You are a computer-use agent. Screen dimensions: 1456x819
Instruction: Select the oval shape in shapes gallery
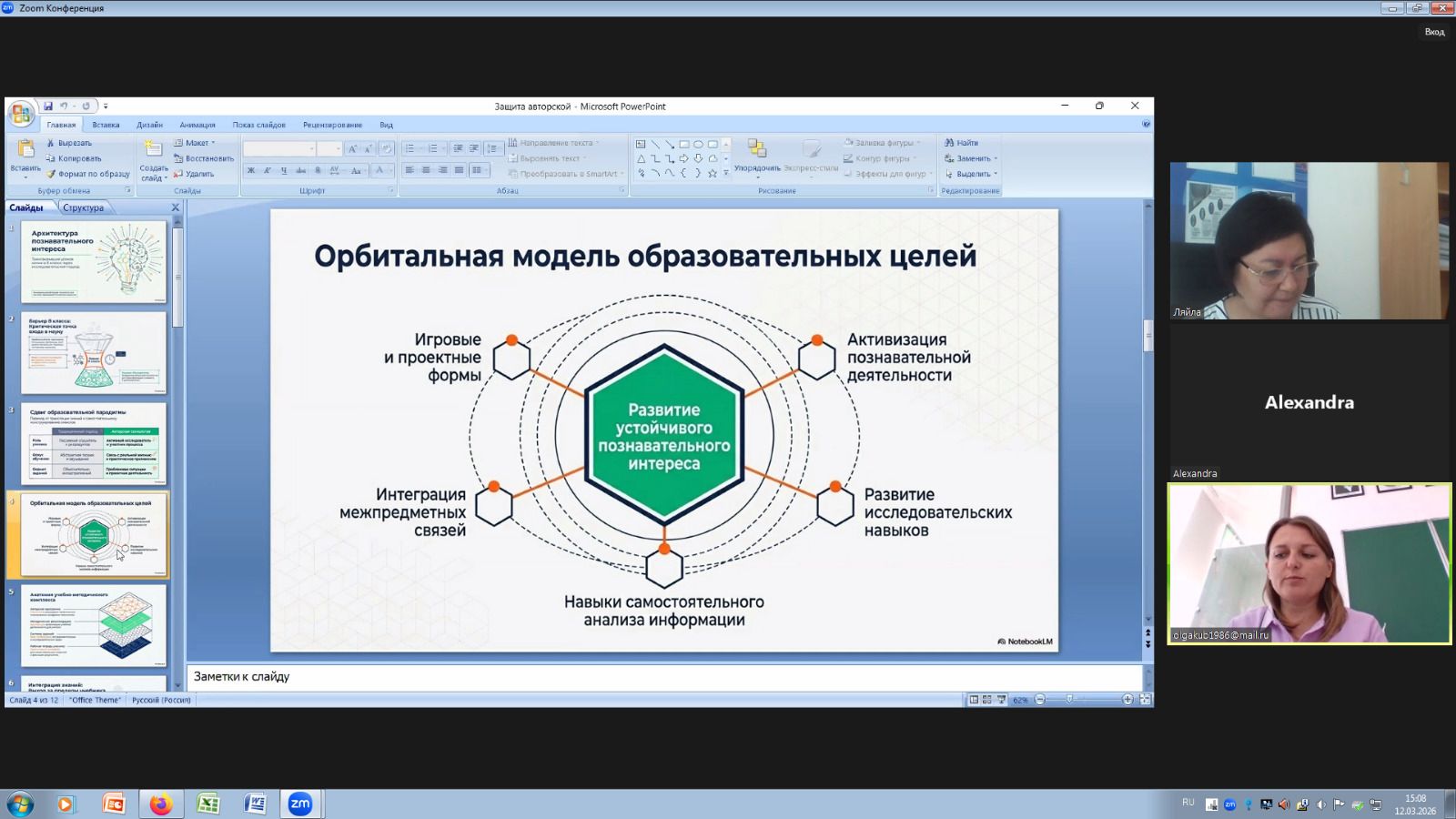698,144
